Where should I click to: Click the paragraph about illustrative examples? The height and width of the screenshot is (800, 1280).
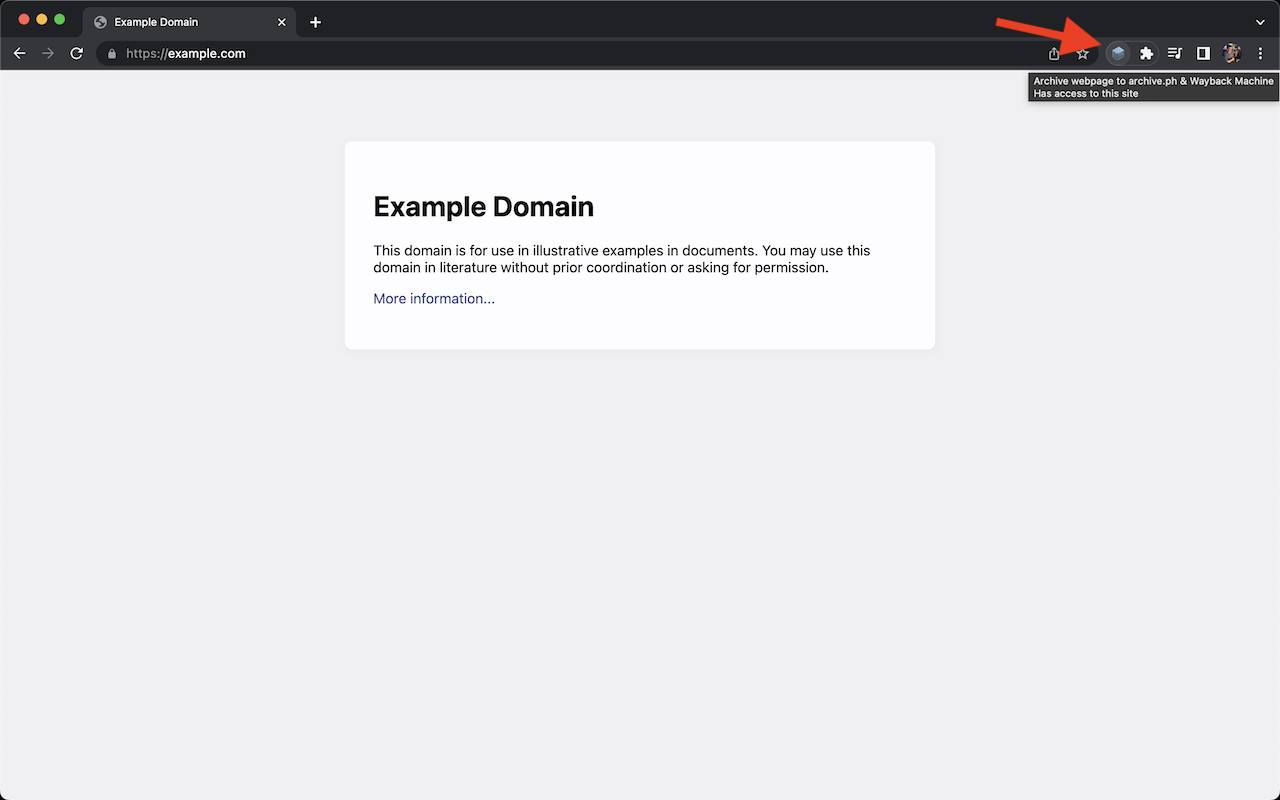click(x=622, y=259)
